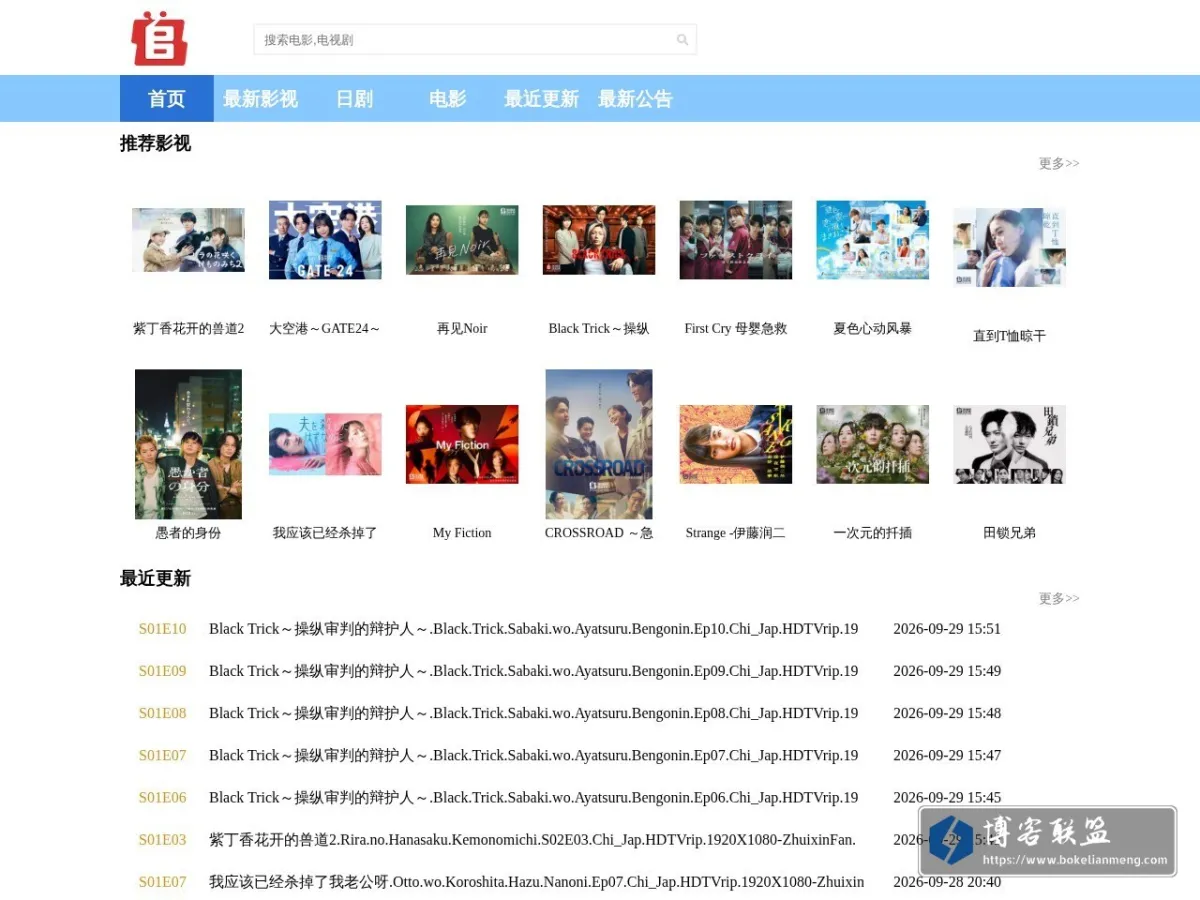
Task: Open Black Trick Ep08 download entry
Action: pos(533,713)
